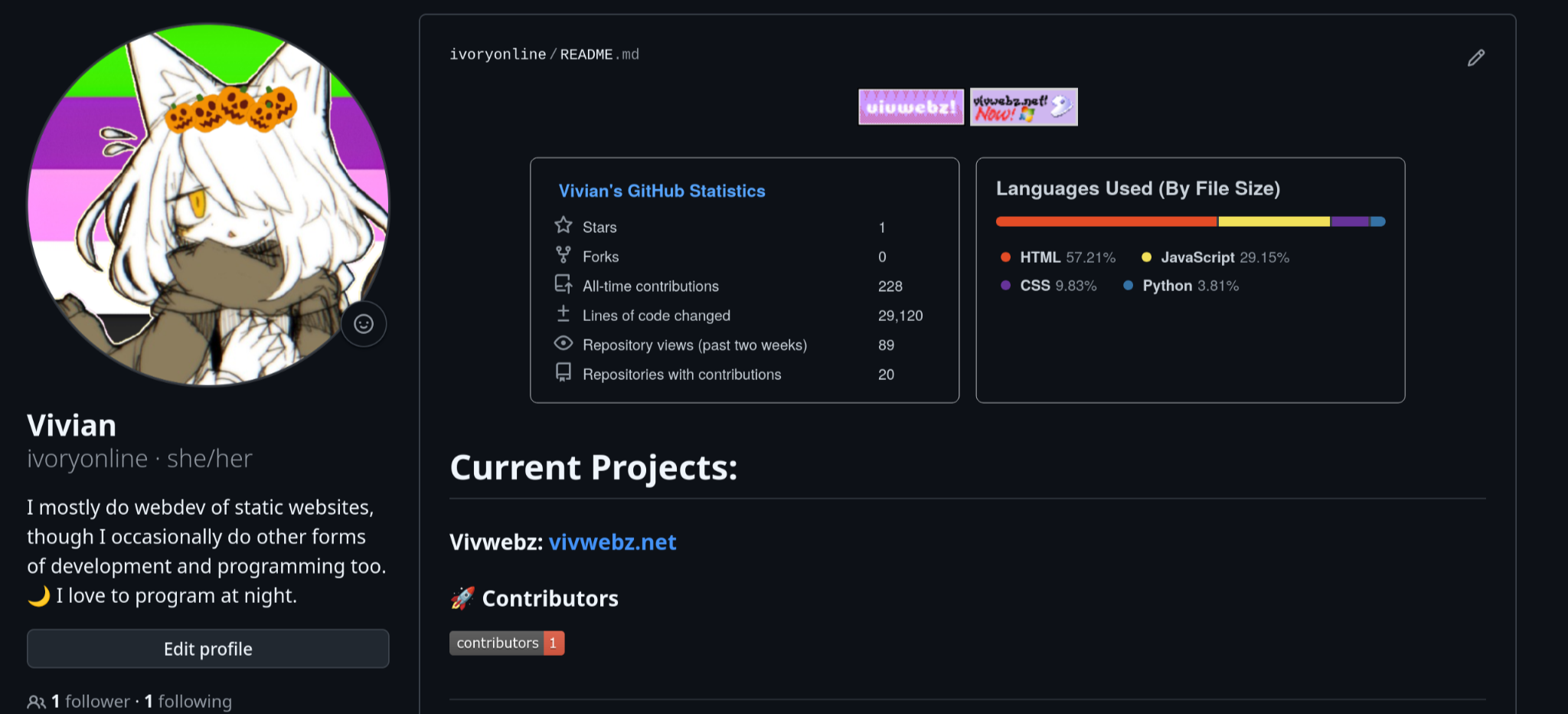Click the contributors count badge
Viewport: 1568px width, 714px height.
point(507,643)
